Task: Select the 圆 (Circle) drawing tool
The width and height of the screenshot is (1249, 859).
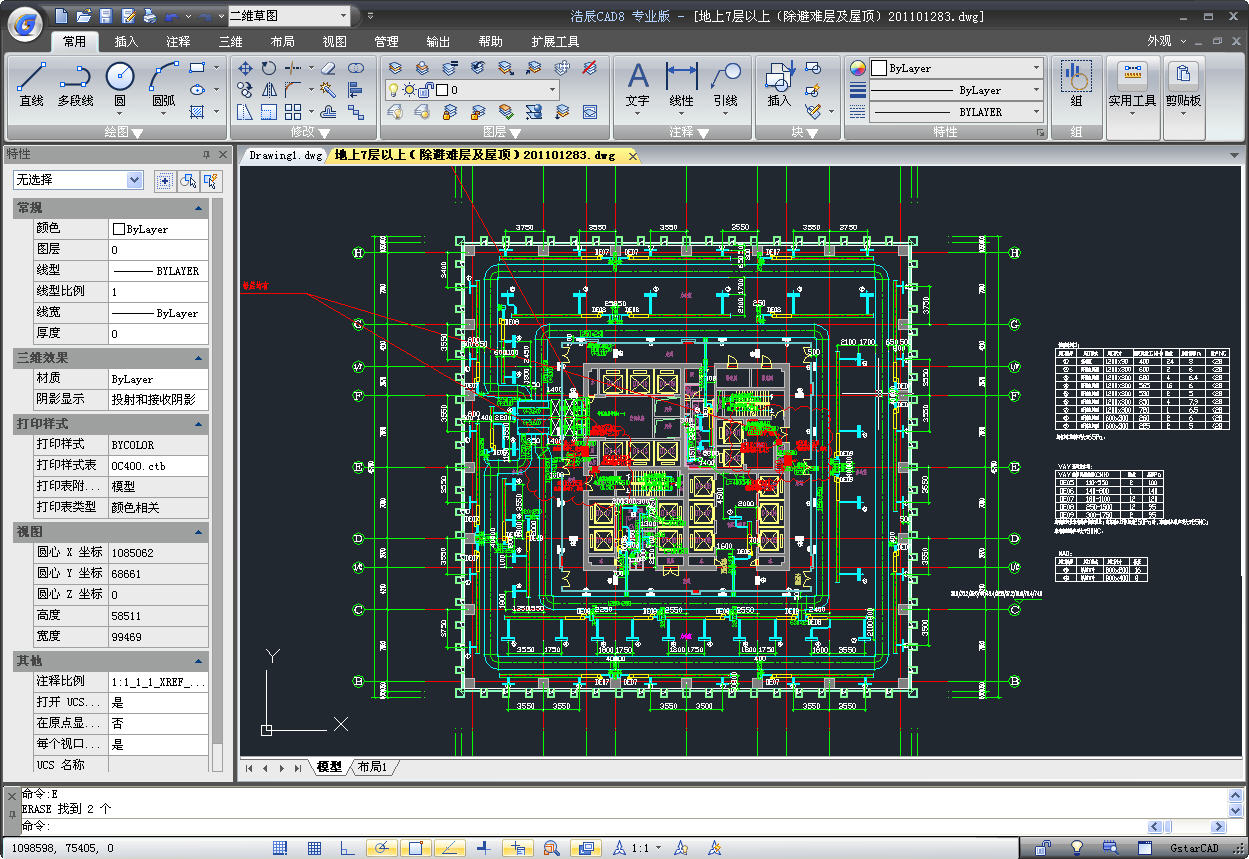Action: (120, 85)
